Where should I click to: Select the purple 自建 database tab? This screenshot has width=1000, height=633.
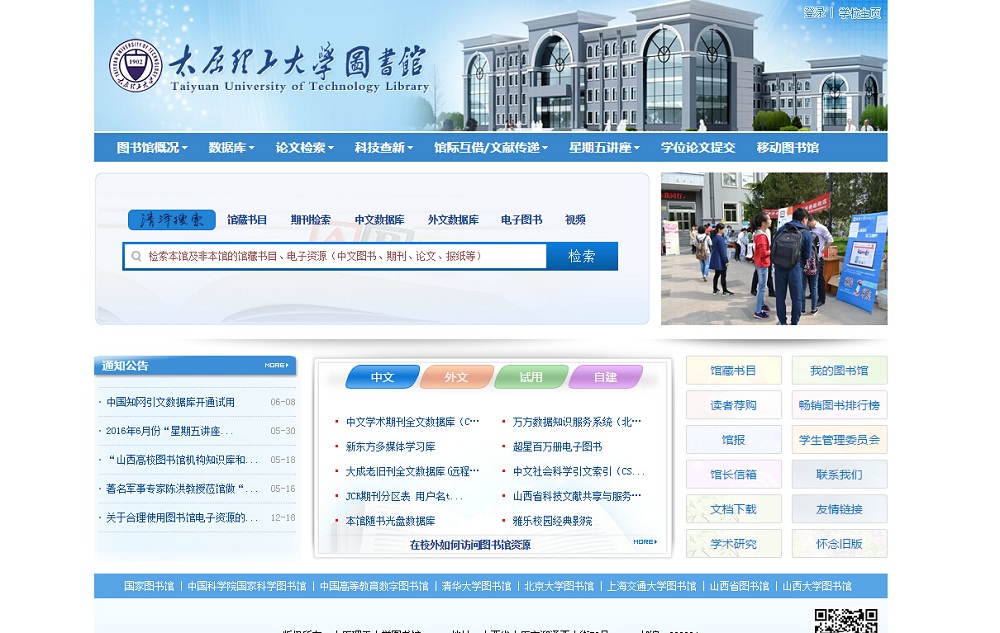[605, 377]
